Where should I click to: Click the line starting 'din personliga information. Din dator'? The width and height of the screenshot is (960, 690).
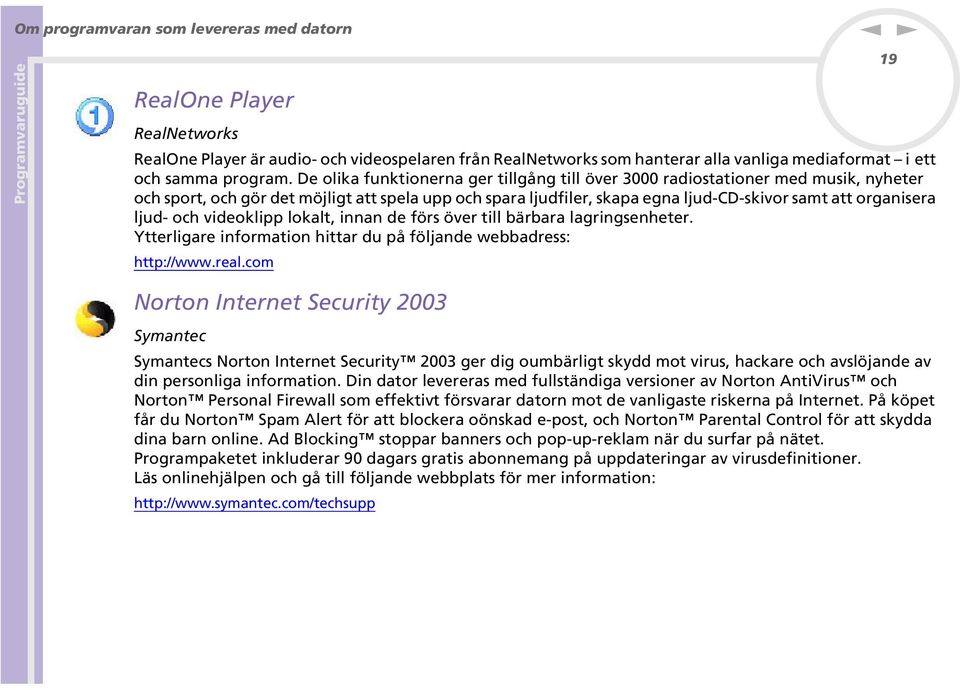coord(516,381)
